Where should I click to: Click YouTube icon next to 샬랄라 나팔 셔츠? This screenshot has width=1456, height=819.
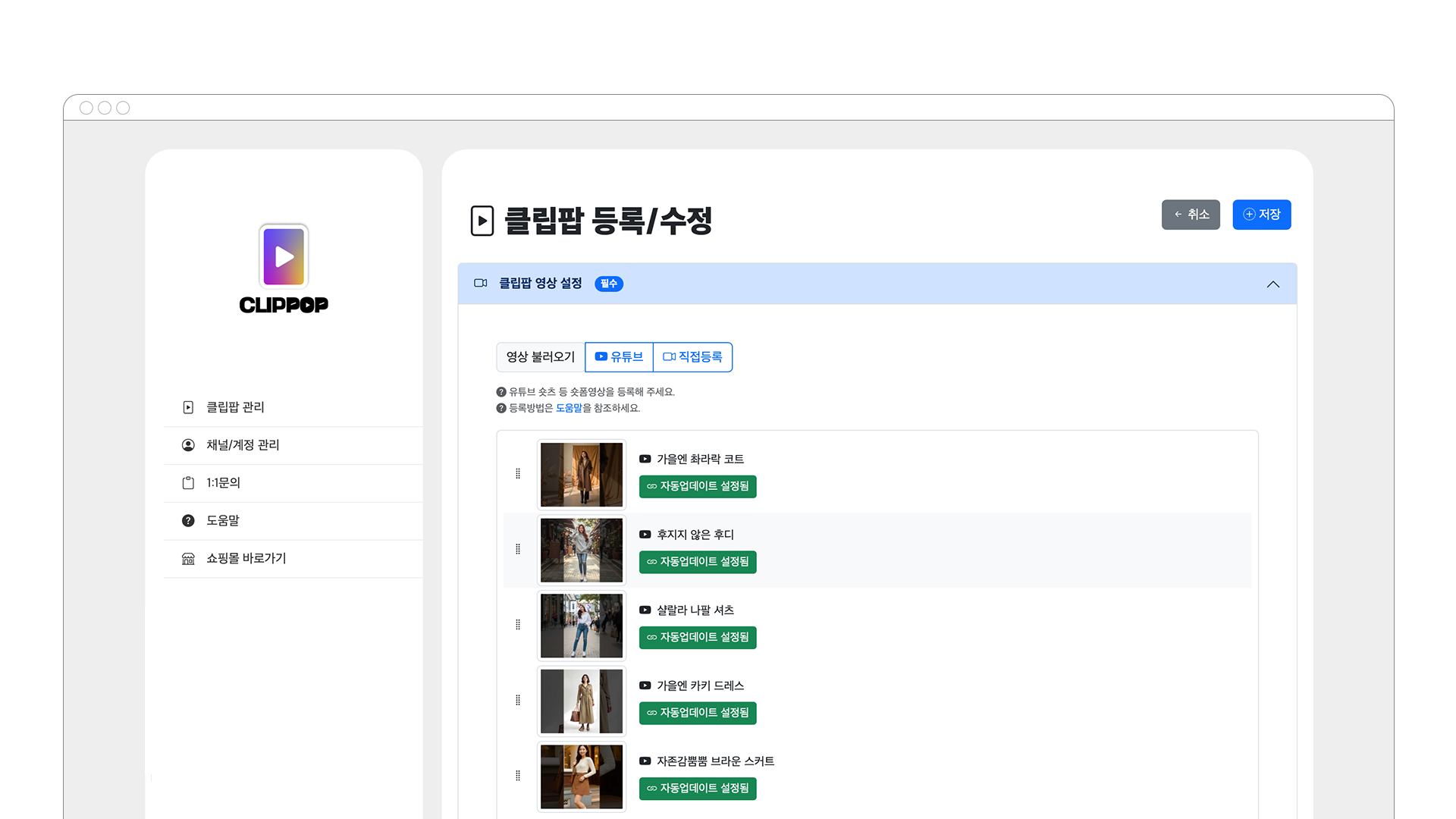pos(645,610)
